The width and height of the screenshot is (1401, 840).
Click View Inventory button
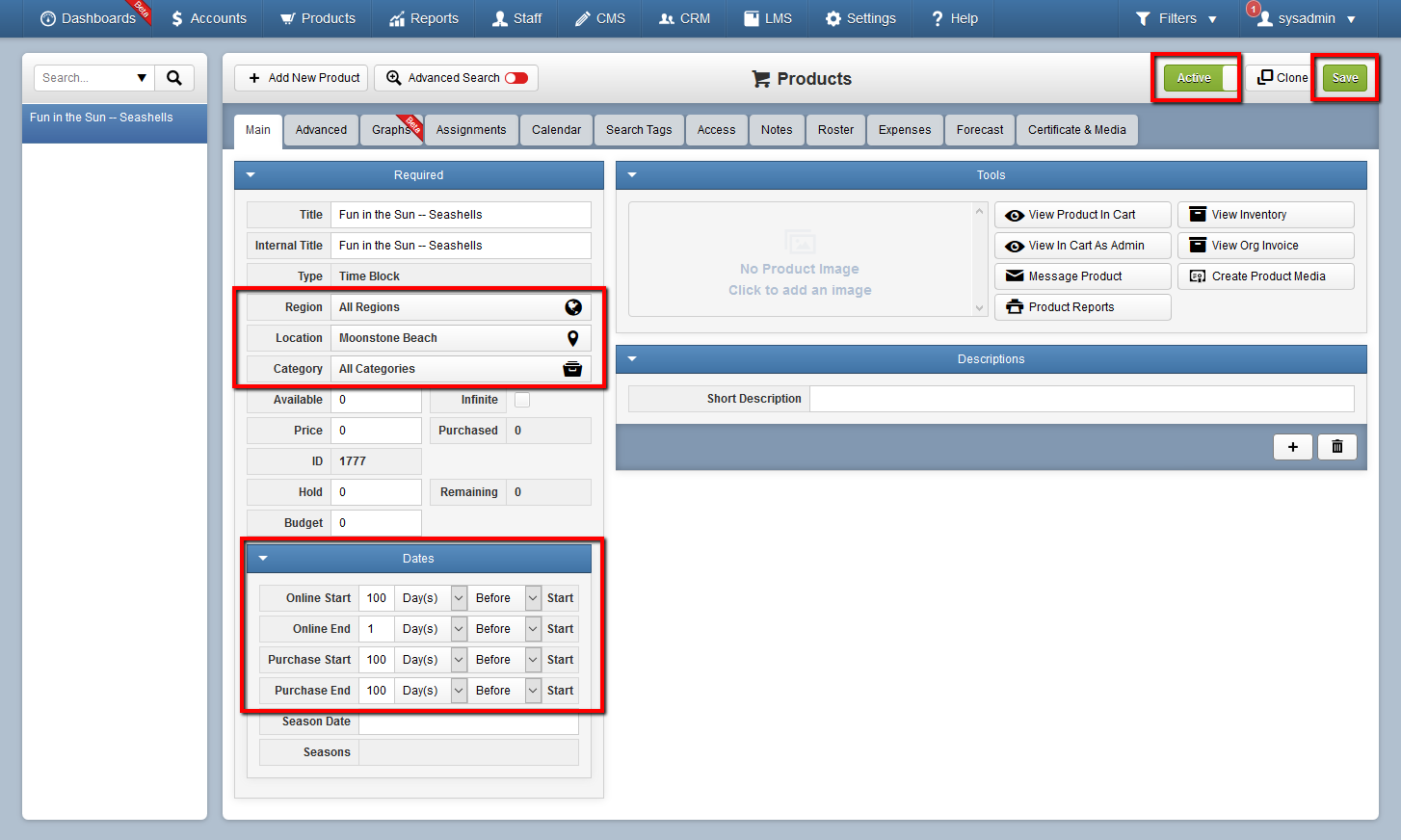point(1265,215)
